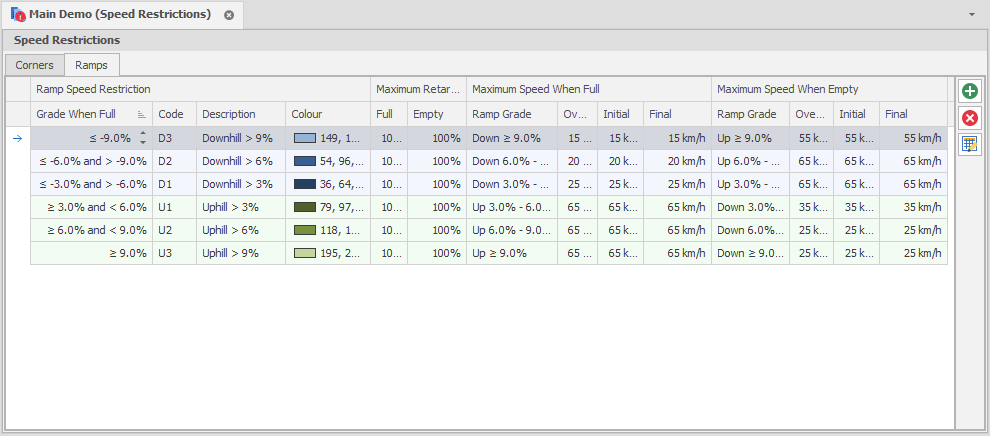Click the colour swatch for Downhill > 9%
This screenshot has height=436, width=990.
[x=304, y=138]
